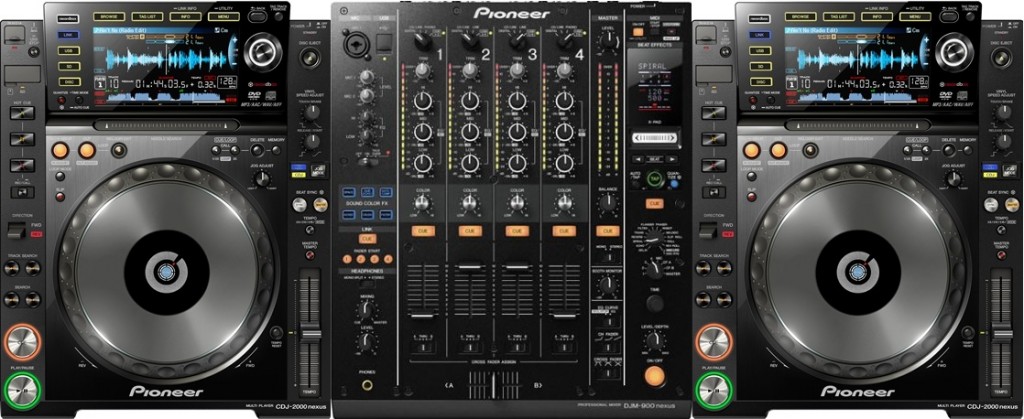Tap the BEAT SYNC button on left CDJ
The height and width of the screenshot is (419, 1024).
point(300,204)
